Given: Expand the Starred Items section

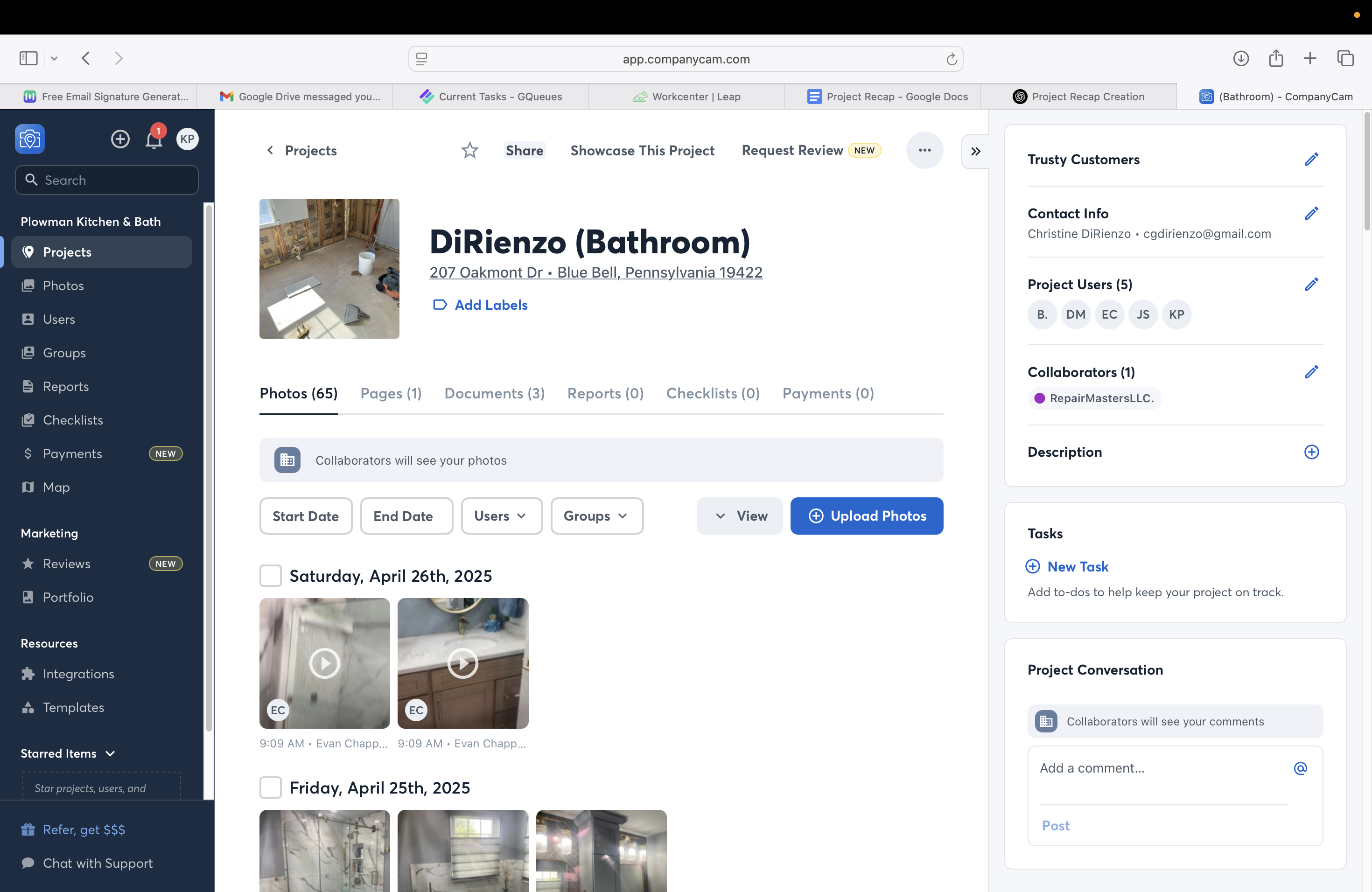Looking at the screenshot, I should tap(68, 754).
